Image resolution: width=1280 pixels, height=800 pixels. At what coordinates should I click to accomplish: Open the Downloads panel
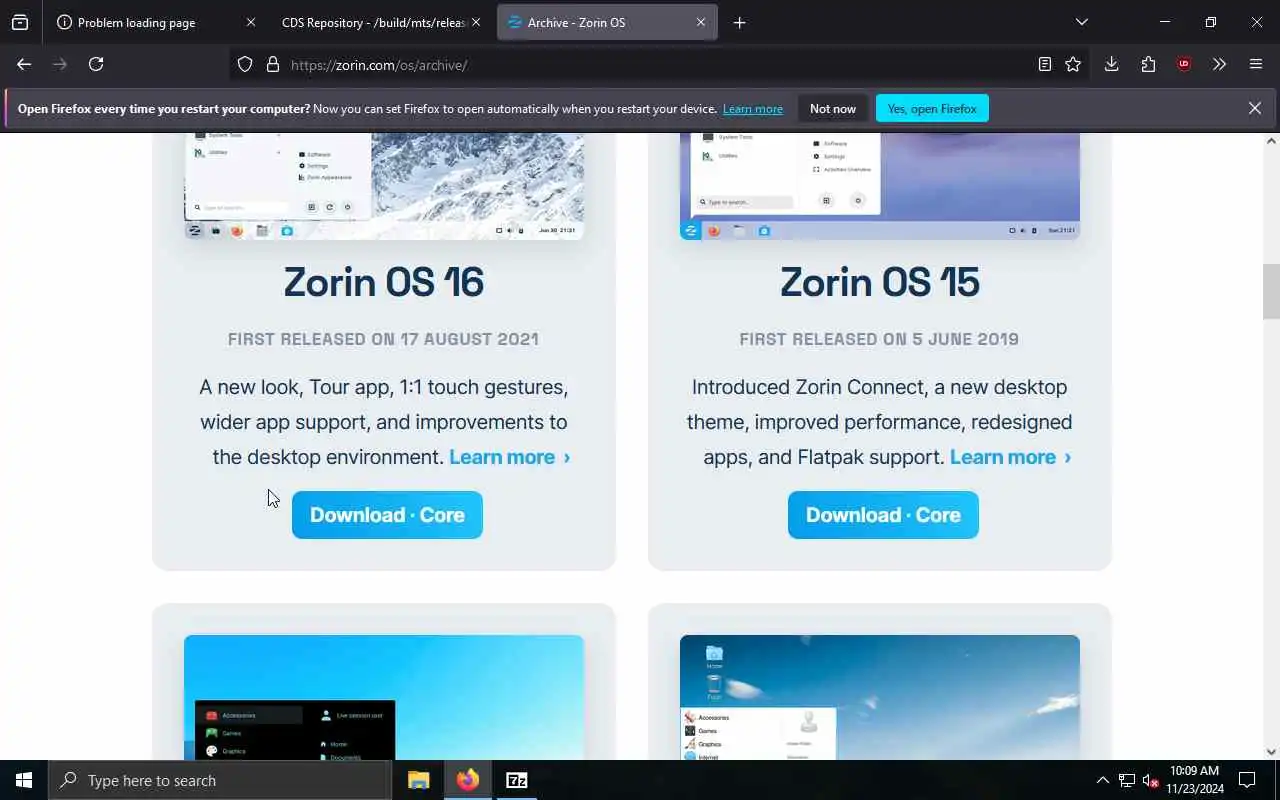[1111, 64]
